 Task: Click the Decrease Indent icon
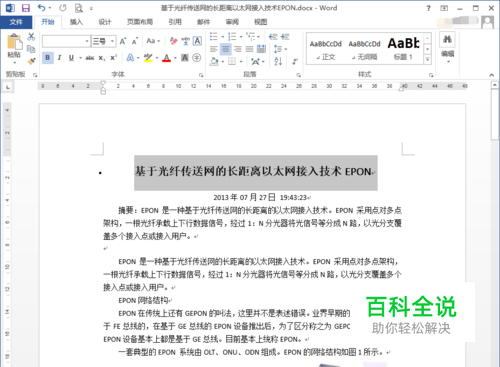click(x=273, y=37)
